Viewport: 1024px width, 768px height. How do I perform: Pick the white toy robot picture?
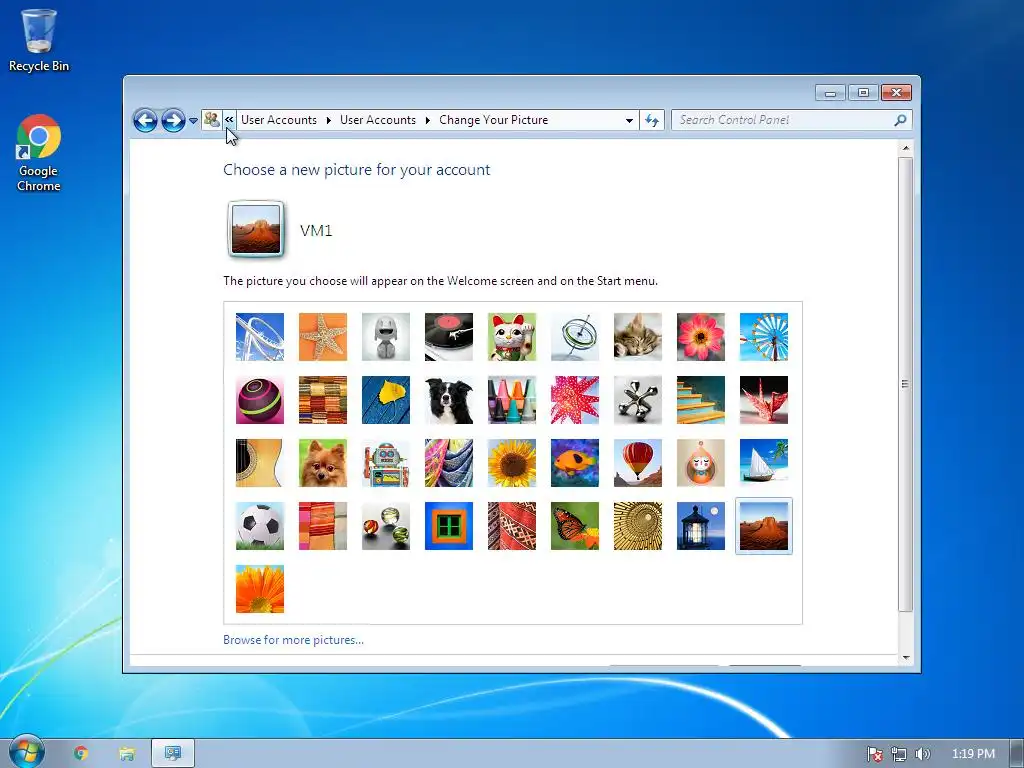tap(386, 337)
